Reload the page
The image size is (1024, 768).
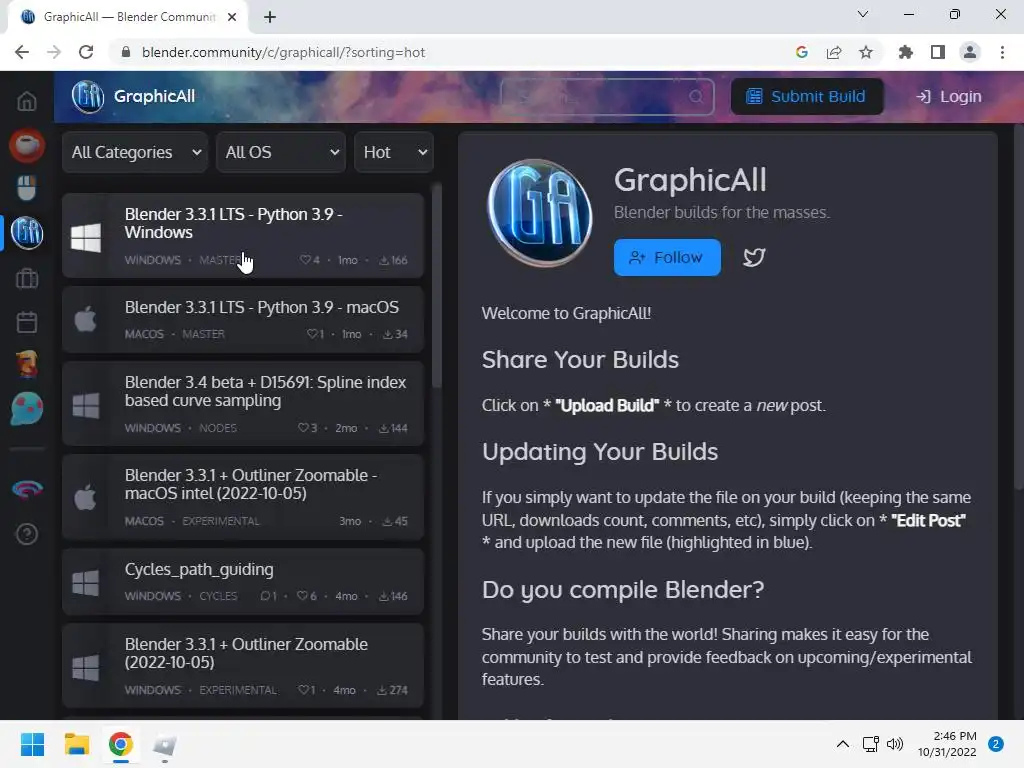pyautogui.click(x=86, y=52)
